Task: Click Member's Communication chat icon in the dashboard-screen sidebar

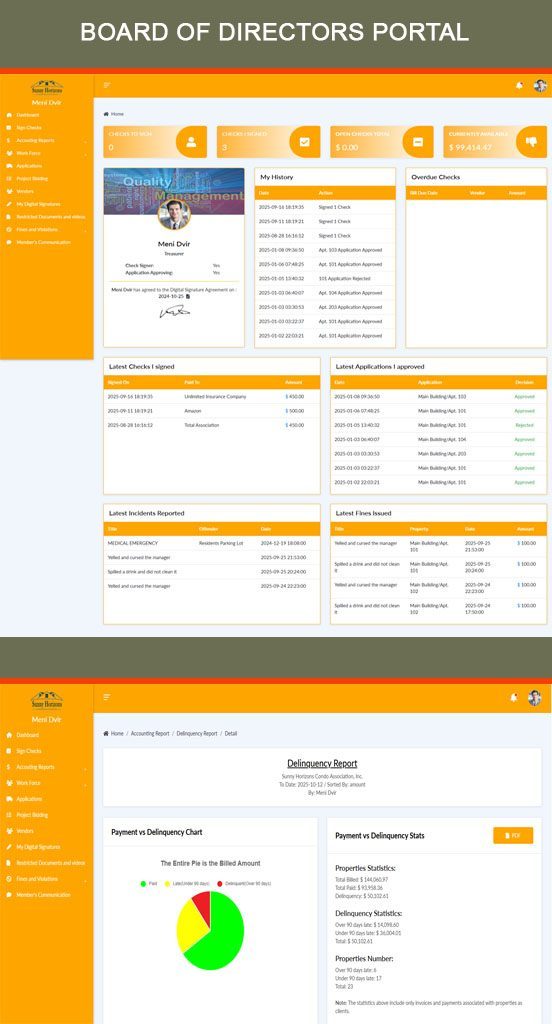Action: (x=9, y=242)
